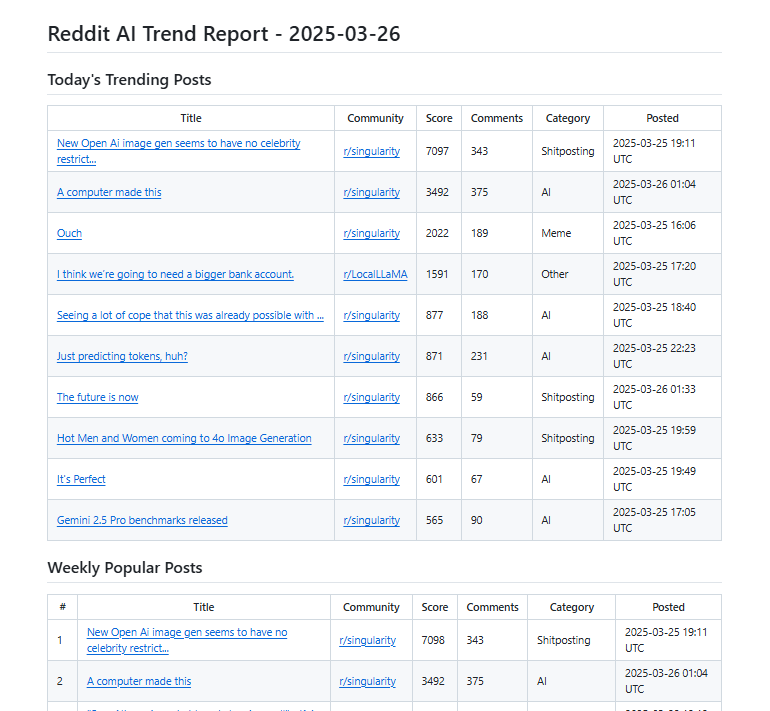Visit r/singularity link in Weekly rank 1 row
This screenshot has width=770, height=711.
click(x=367, y=640)
